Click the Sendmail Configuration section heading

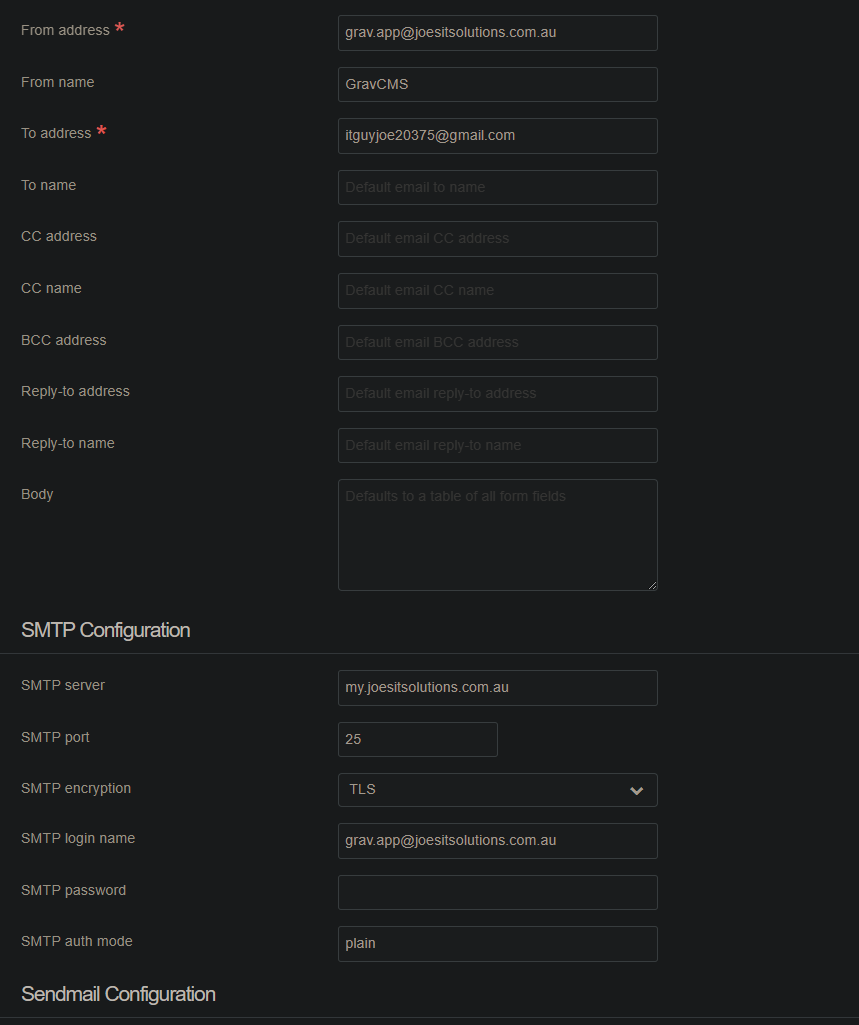click(118, 994)
